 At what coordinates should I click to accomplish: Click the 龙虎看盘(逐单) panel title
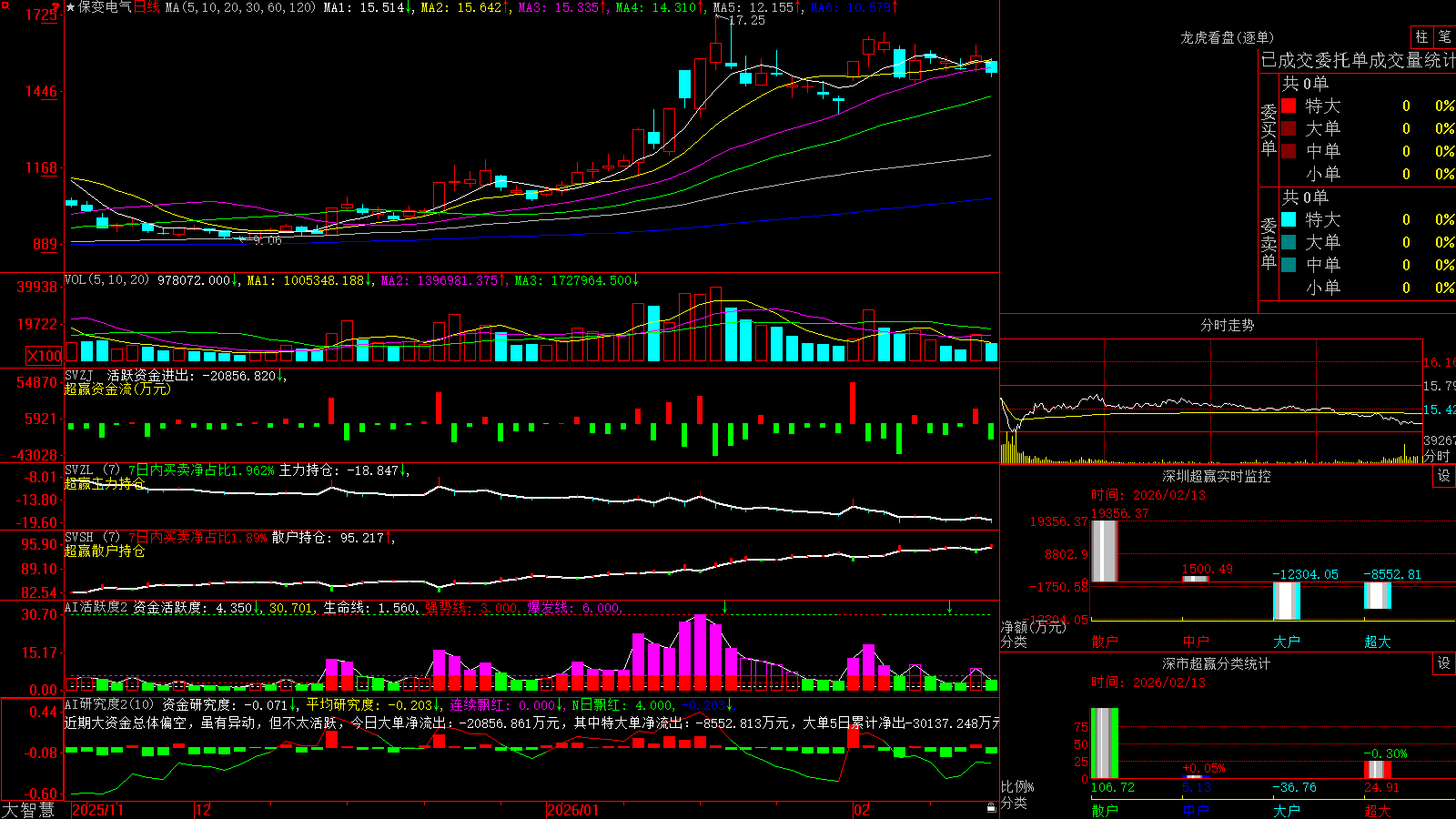[1227, 37]
